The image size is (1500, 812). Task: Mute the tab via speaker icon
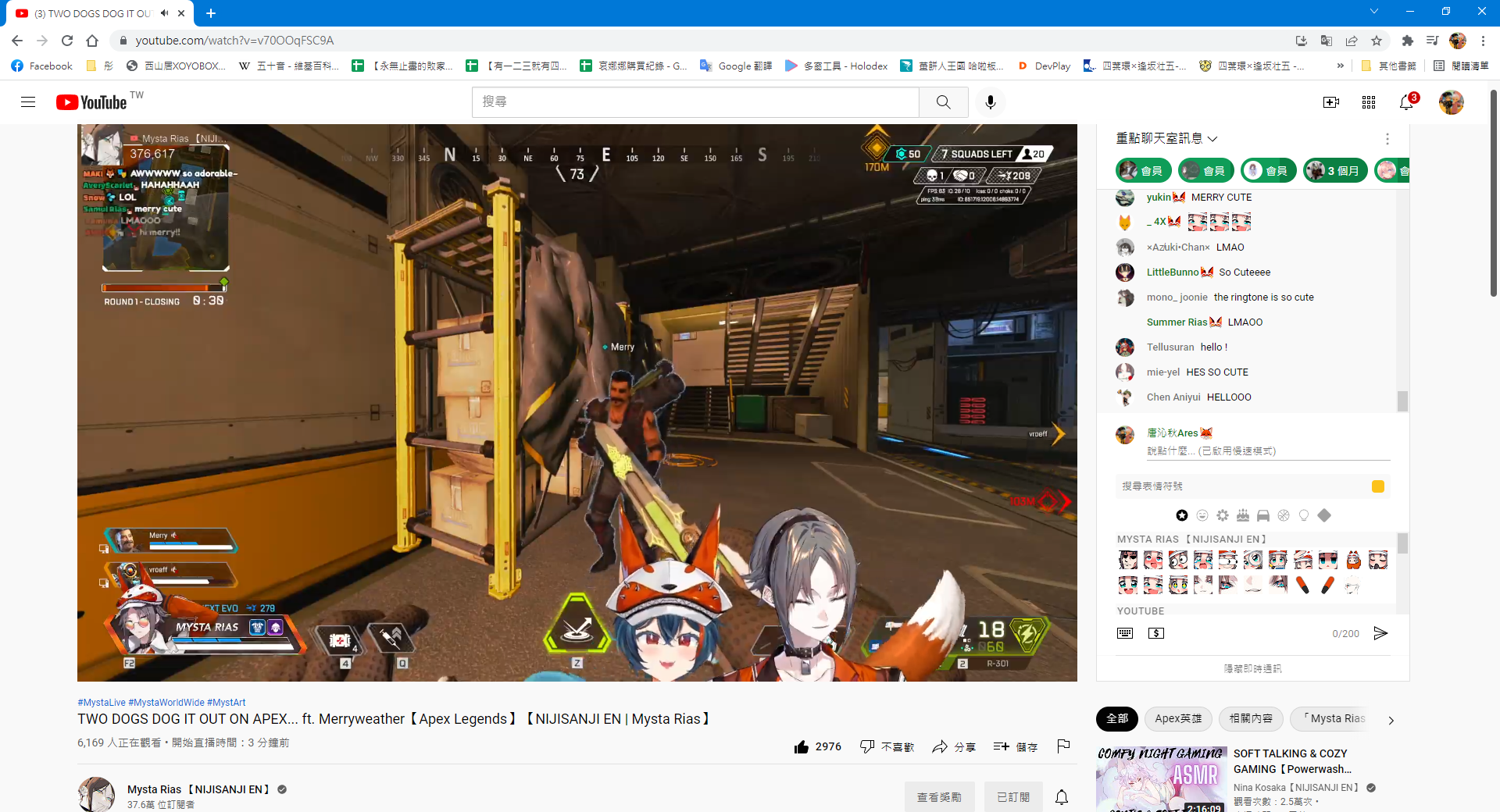pos(165,13)
